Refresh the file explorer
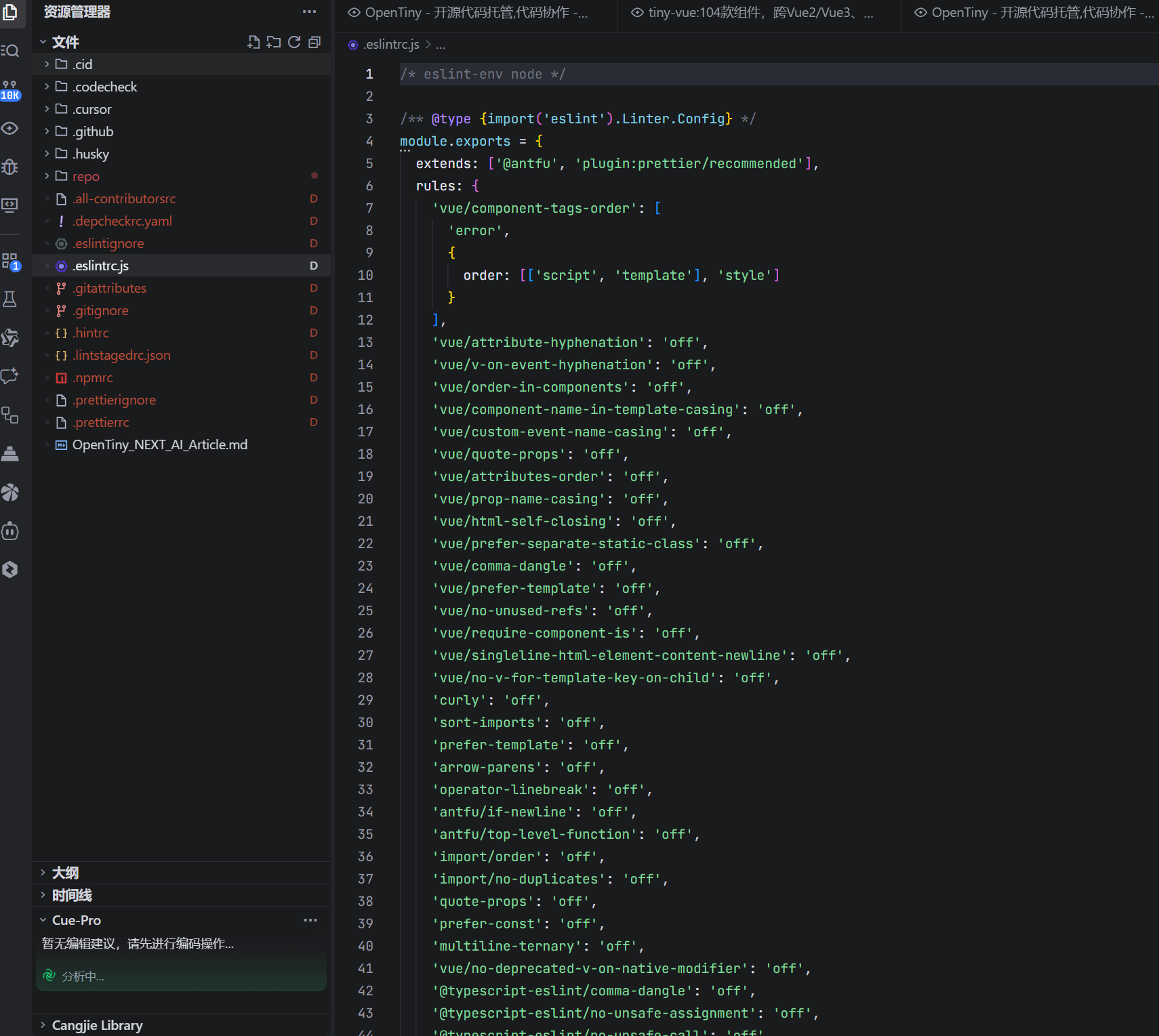The width and height of the screenshot is (1159, 1036). coord(294,42)
